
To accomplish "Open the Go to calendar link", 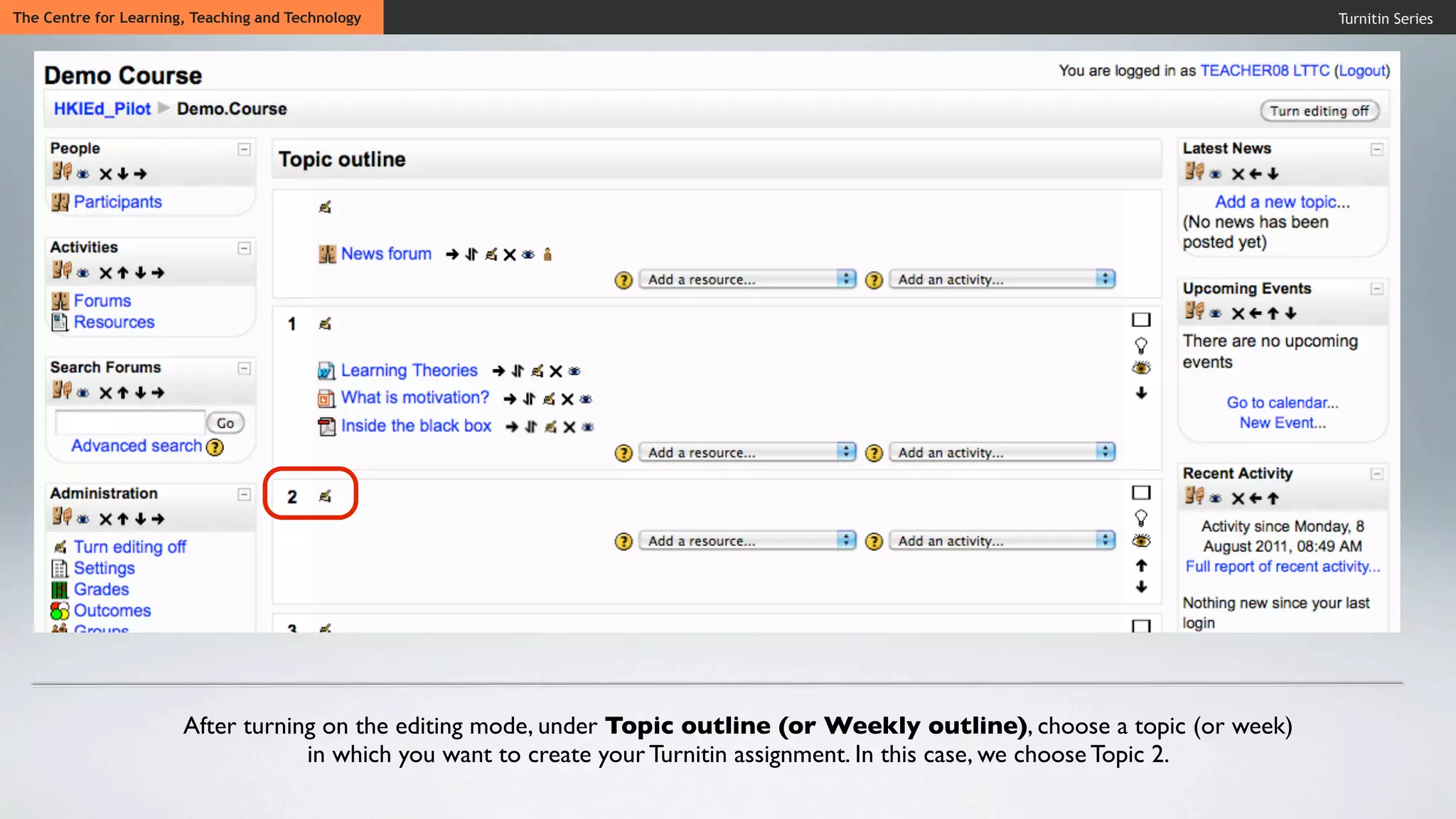I will (1282, 402).
